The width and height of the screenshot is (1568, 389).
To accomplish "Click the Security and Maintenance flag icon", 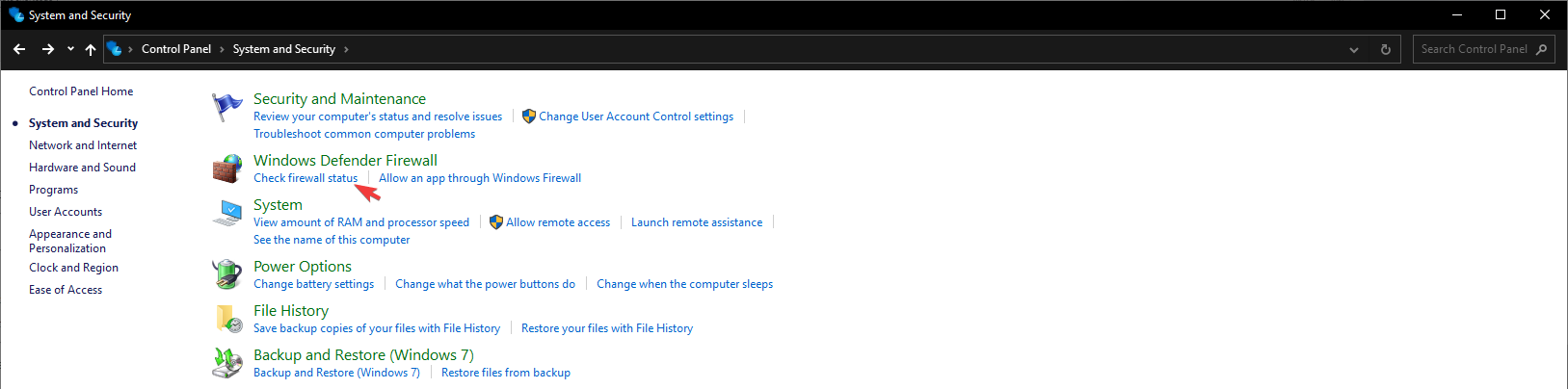I will [x=226, y=107].
